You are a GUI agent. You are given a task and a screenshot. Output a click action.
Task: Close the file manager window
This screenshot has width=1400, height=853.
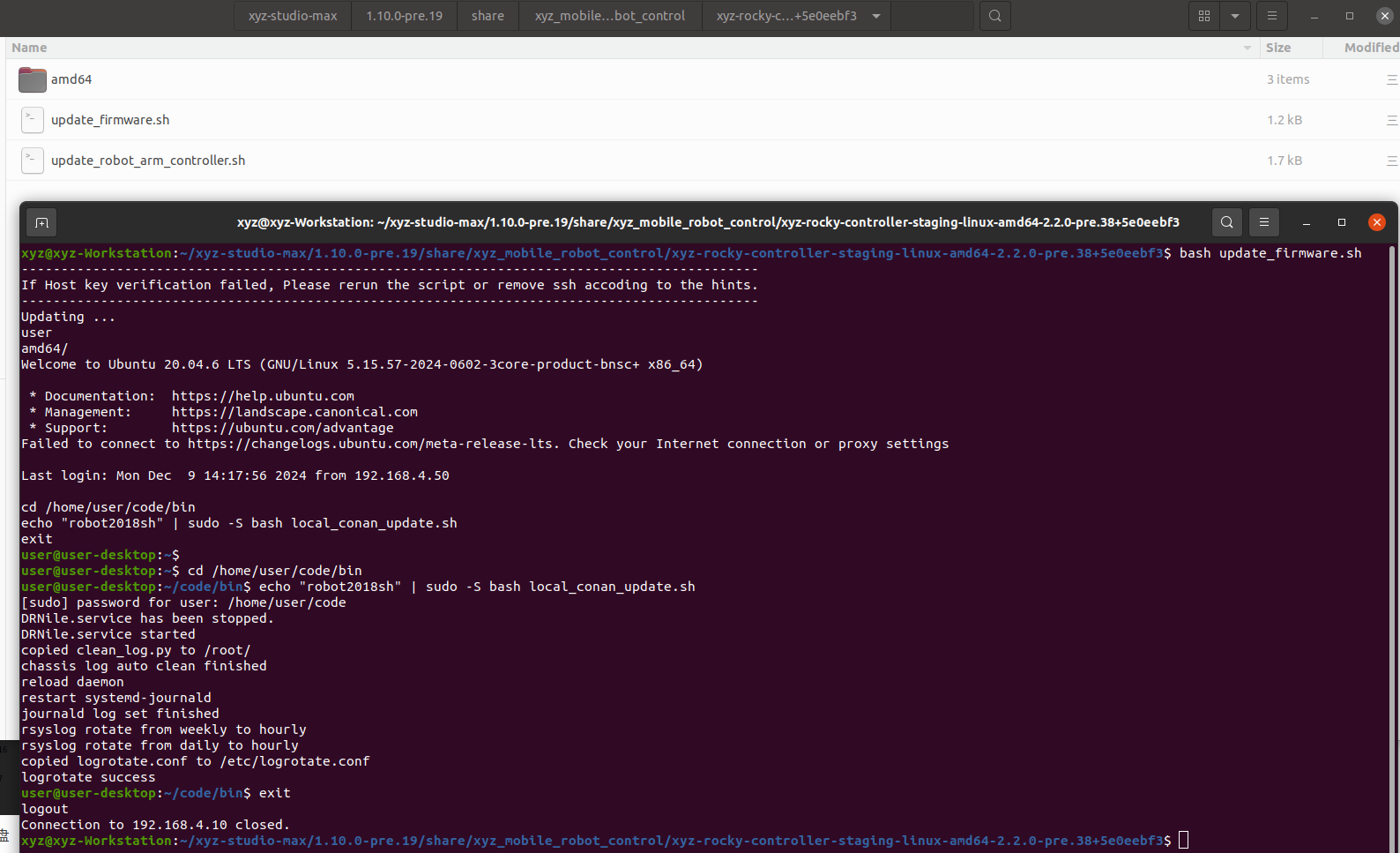[x=1384, y=16]
